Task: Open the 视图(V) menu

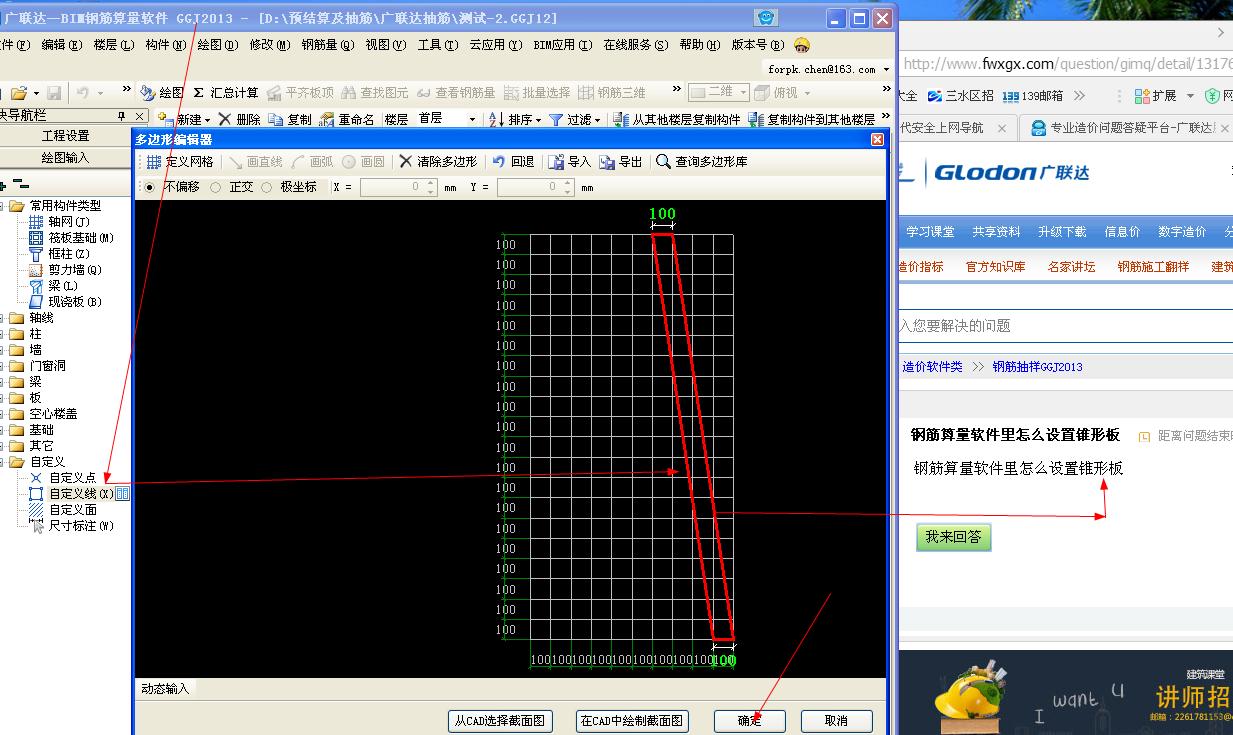Action: [x=386, y=45]
